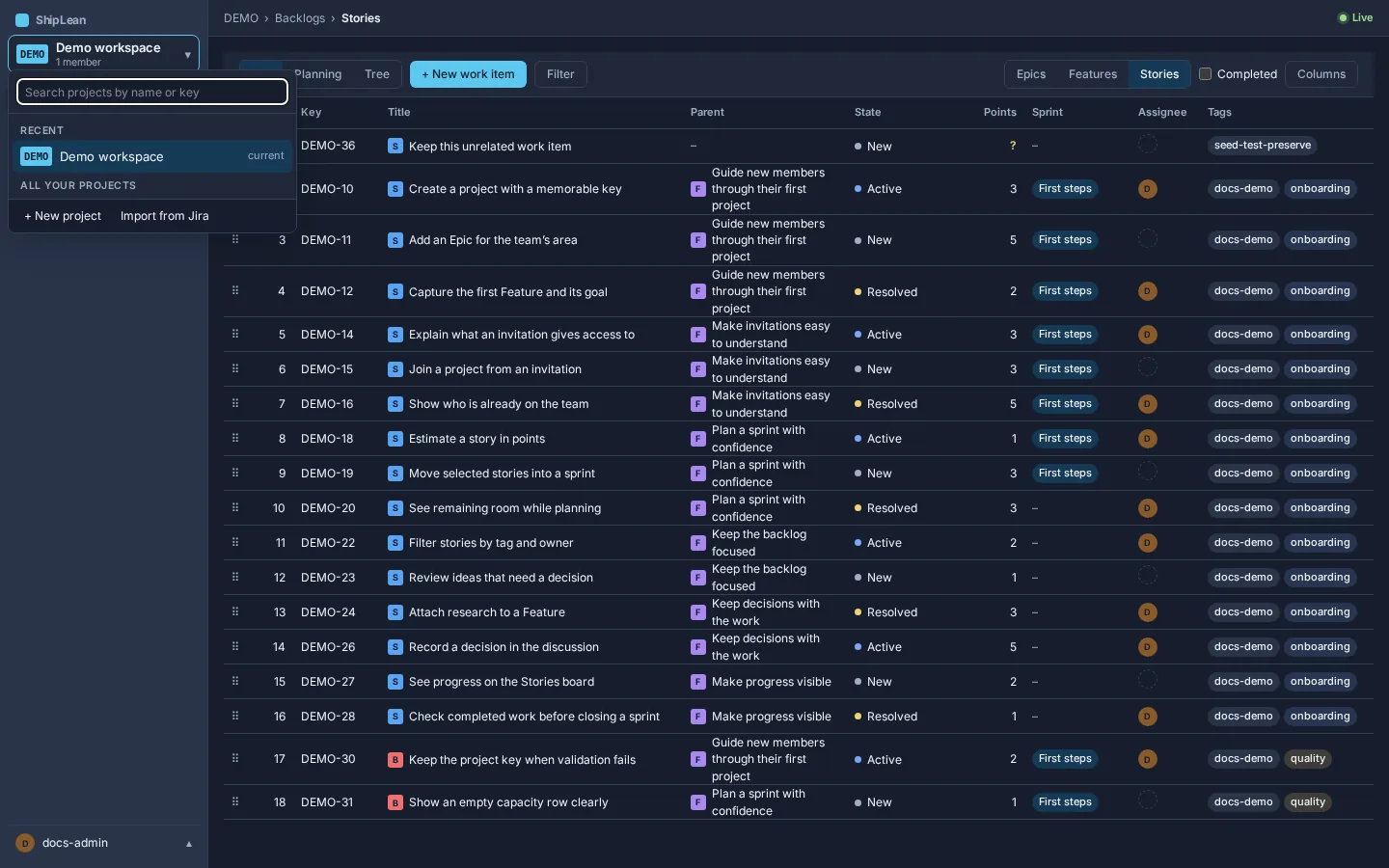Click the ShipLean logo icon
Image resolution: width=1389 pixels, height=868 pixels.
click(22, 19)
